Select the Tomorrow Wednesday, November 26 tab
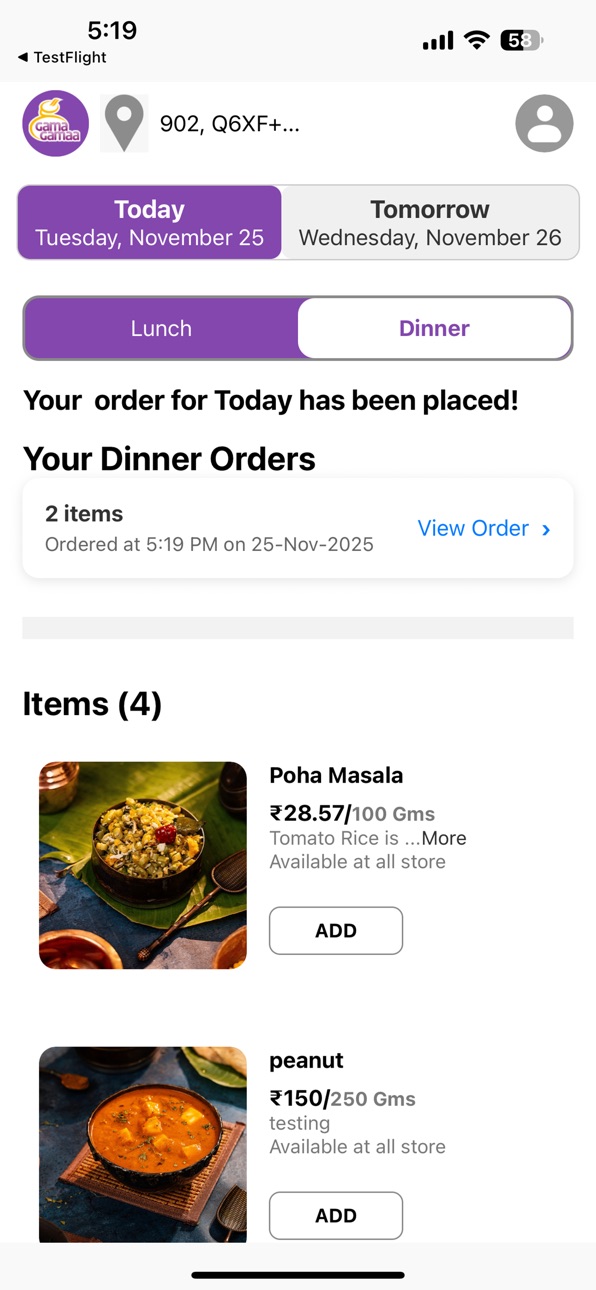596x1290 pixels. (430, 222)
